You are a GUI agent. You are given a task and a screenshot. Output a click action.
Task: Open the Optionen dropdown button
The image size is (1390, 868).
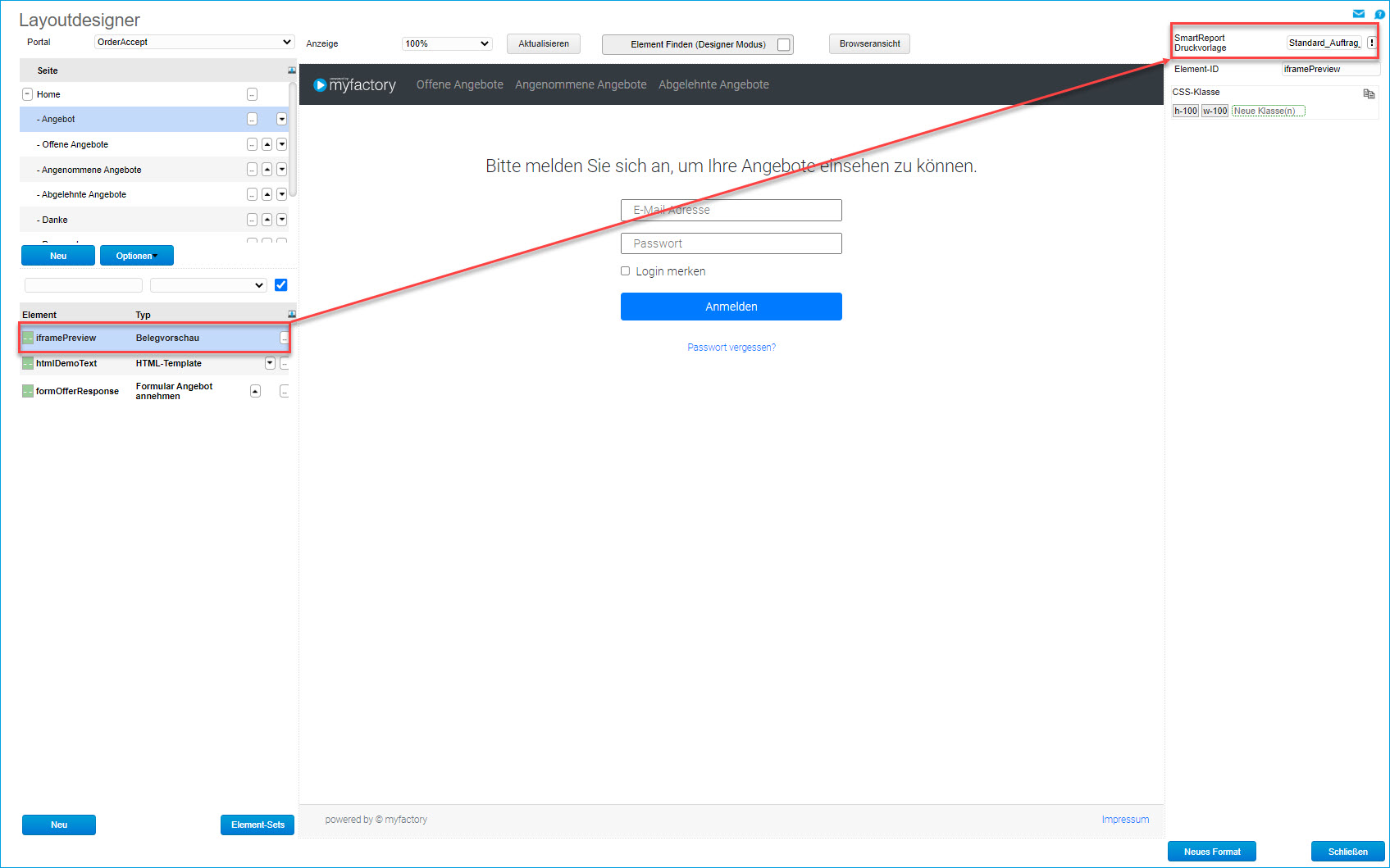pos(137,256)
